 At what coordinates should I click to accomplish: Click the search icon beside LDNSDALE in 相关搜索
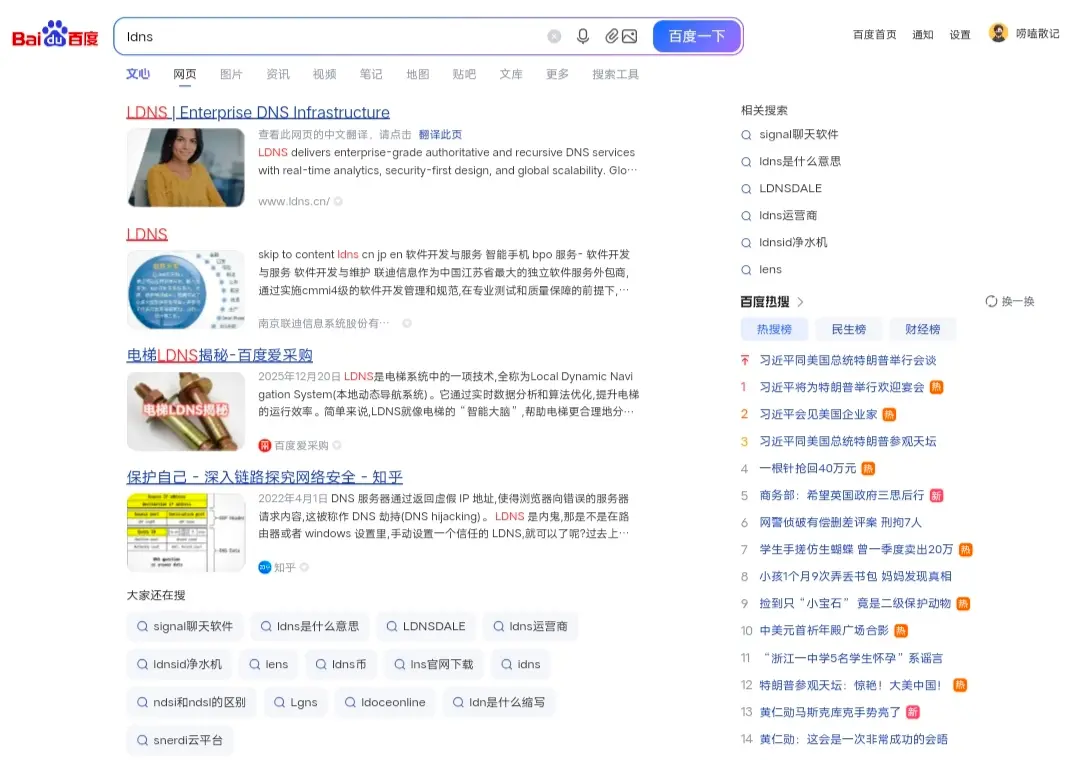(x=746, y=189)
